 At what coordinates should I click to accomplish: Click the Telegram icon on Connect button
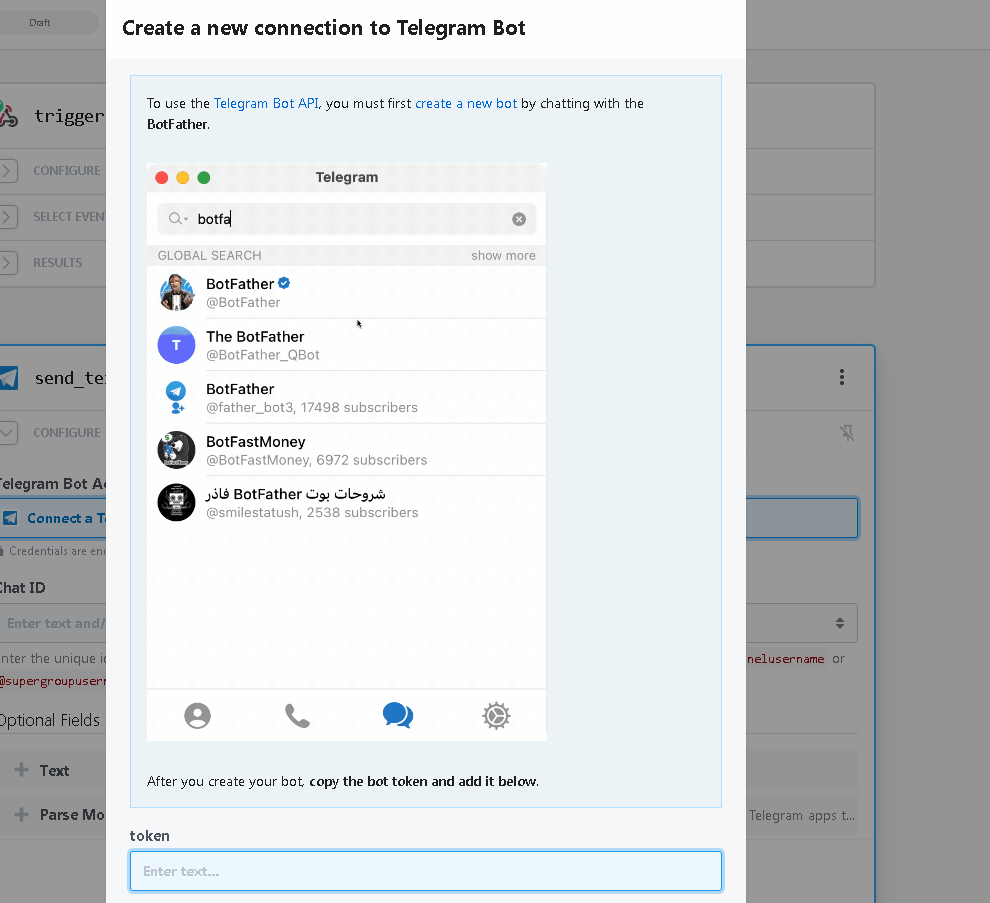click(10, 518)
